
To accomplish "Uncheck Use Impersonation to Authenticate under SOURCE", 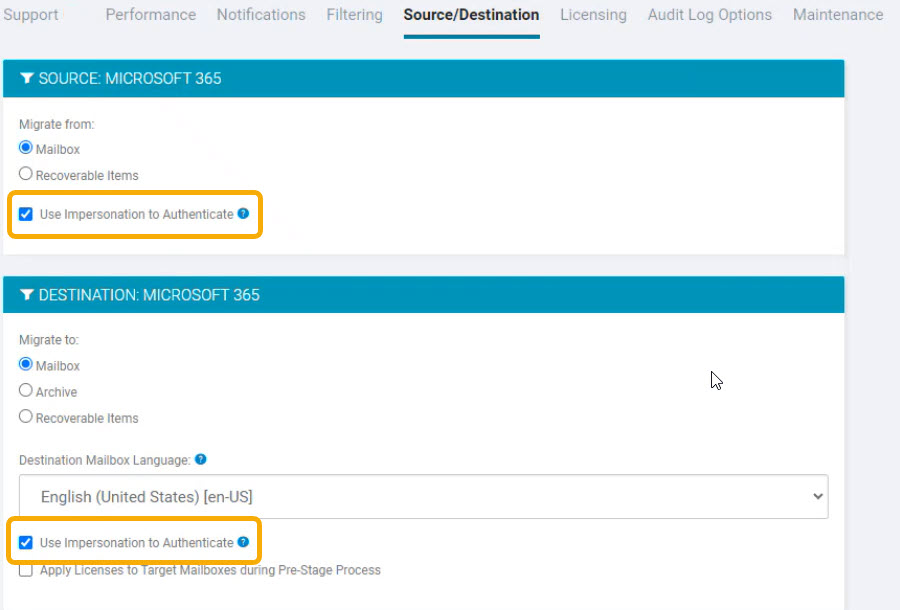I will 25,213.
